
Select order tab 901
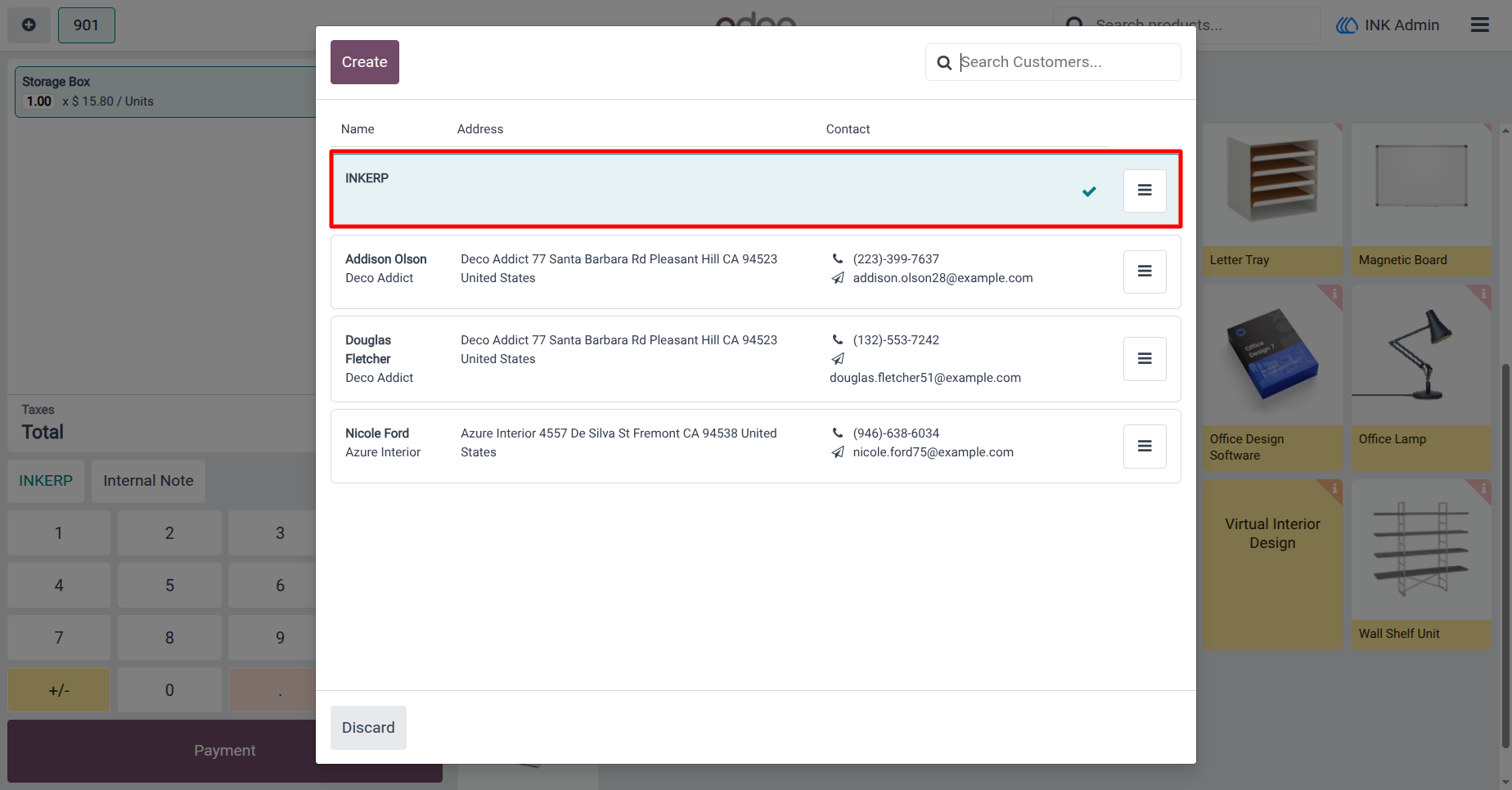(87, 25)
